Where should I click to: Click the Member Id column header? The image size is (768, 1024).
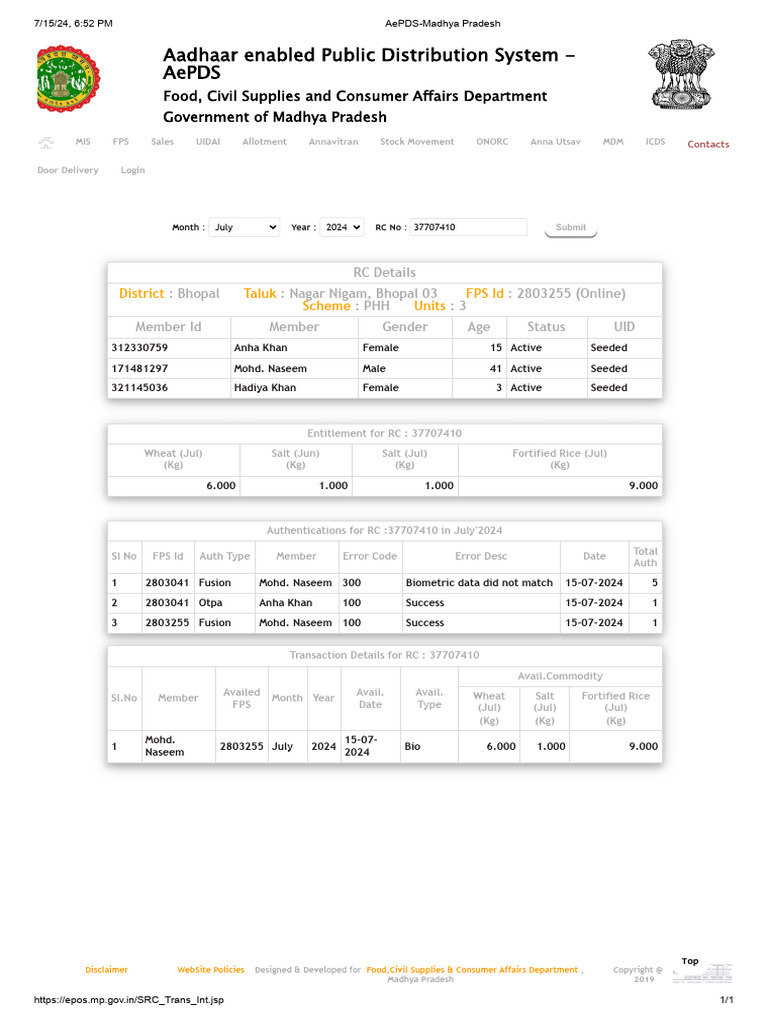(x=168, y=327)
